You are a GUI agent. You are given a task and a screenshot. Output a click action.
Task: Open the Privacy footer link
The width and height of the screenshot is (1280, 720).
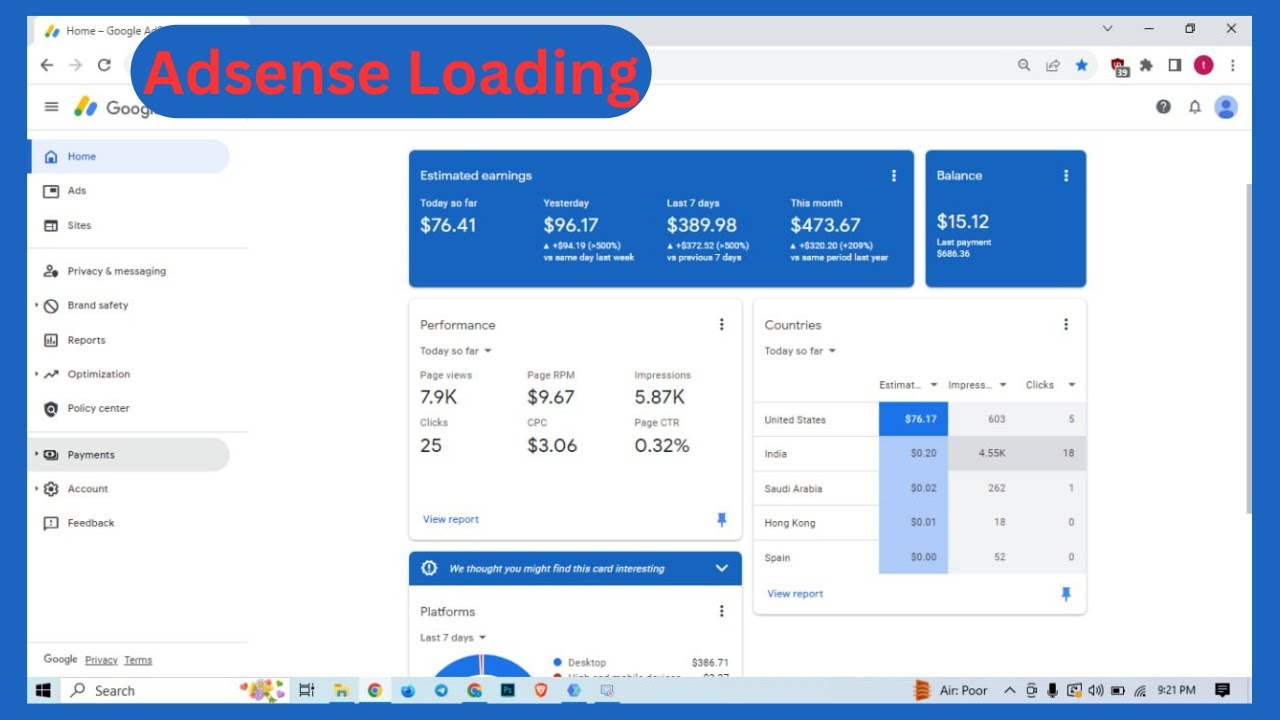(101, 660)
